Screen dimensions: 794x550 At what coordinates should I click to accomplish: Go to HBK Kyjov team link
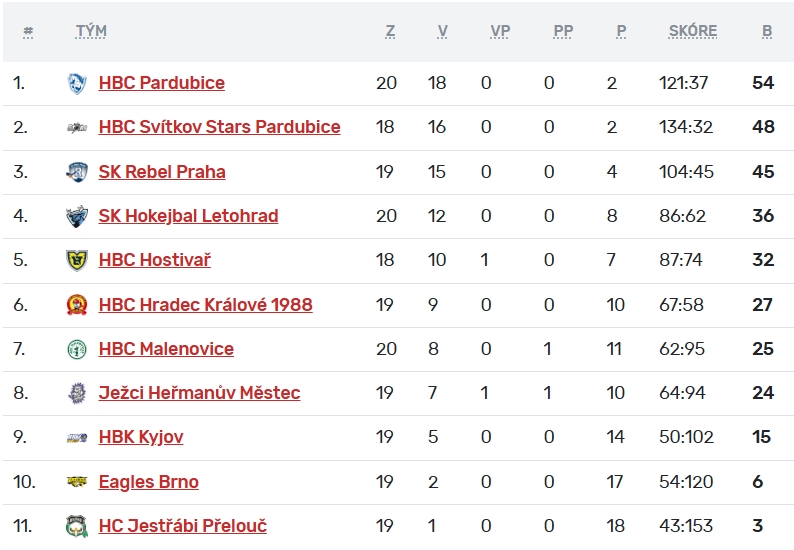point(141,437)
